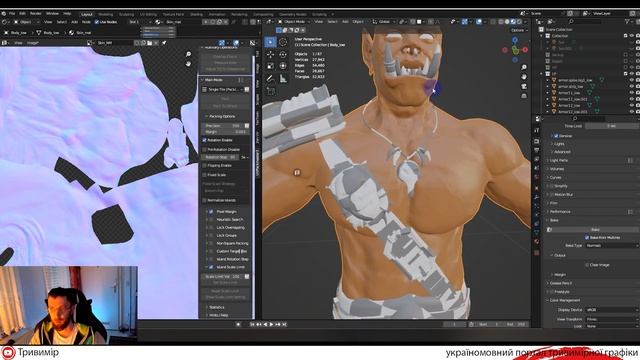Enable the Flipping Enable checkbox
The height and width of the screenshot is (360, 640).
tap(204, 165)
